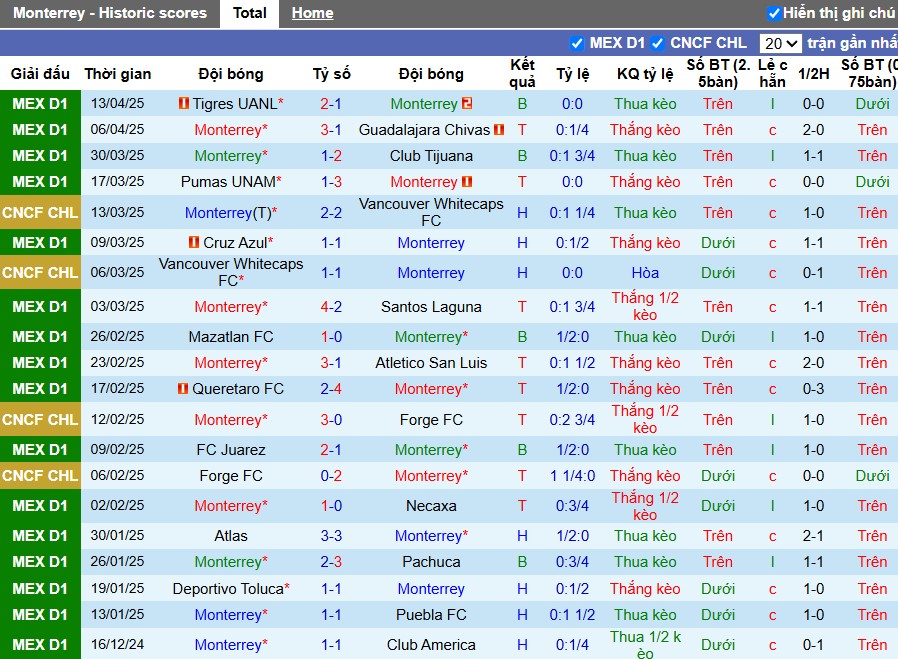Click MEX D1 league cell for 13/04/25 match

40,104
